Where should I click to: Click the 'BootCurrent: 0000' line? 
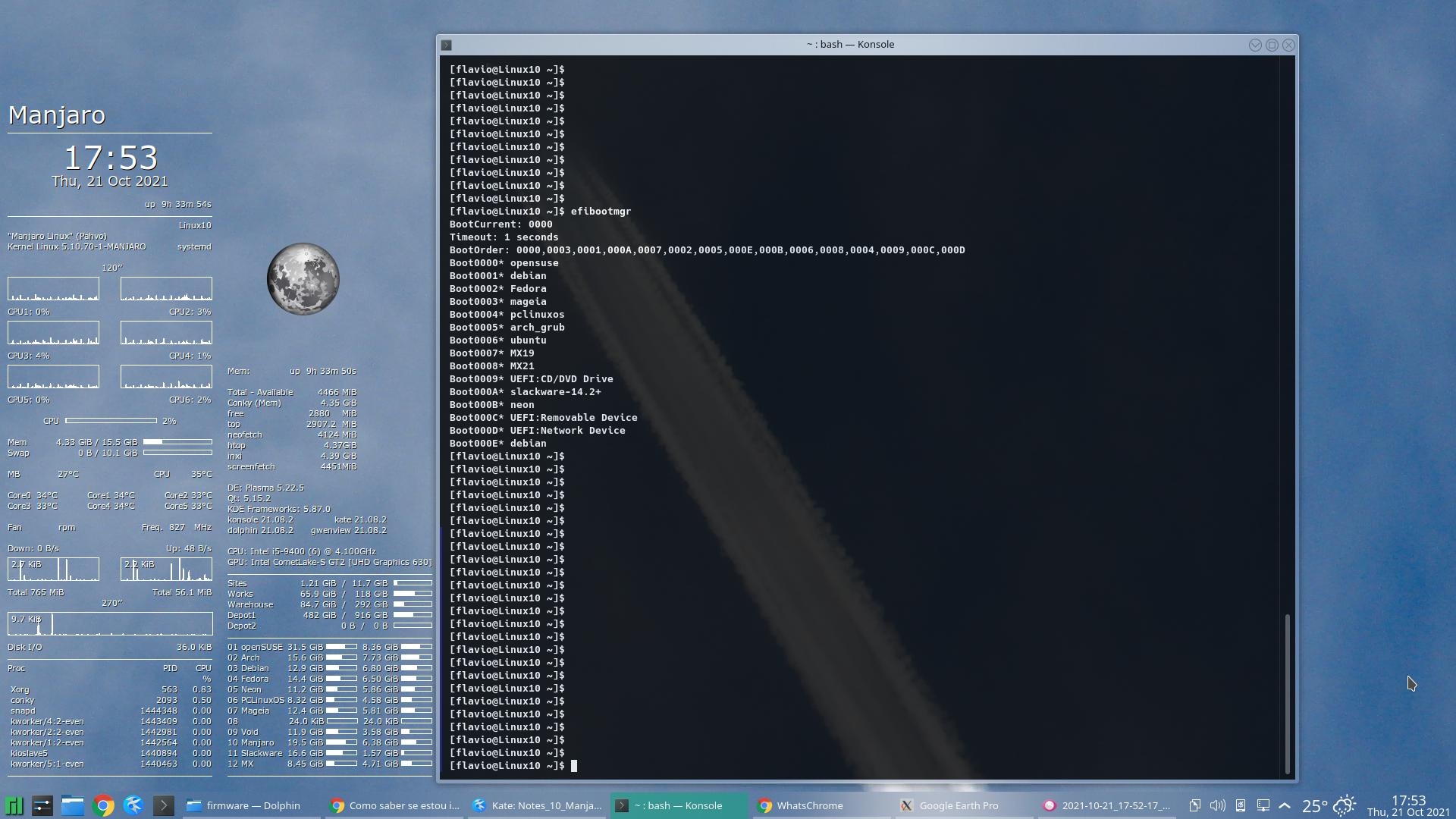tap(500, 224)
